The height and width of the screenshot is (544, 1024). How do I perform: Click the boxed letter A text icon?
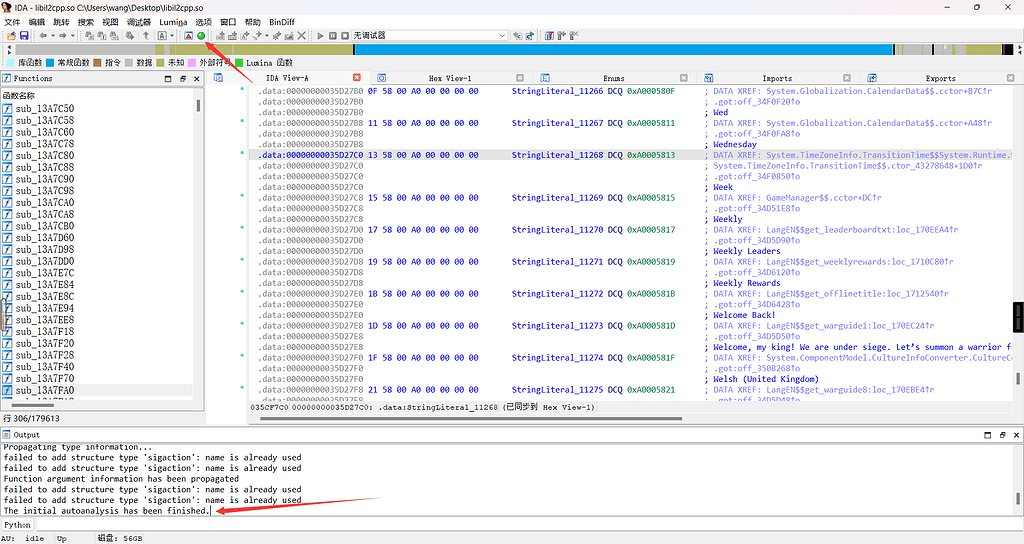click(162, 35)
